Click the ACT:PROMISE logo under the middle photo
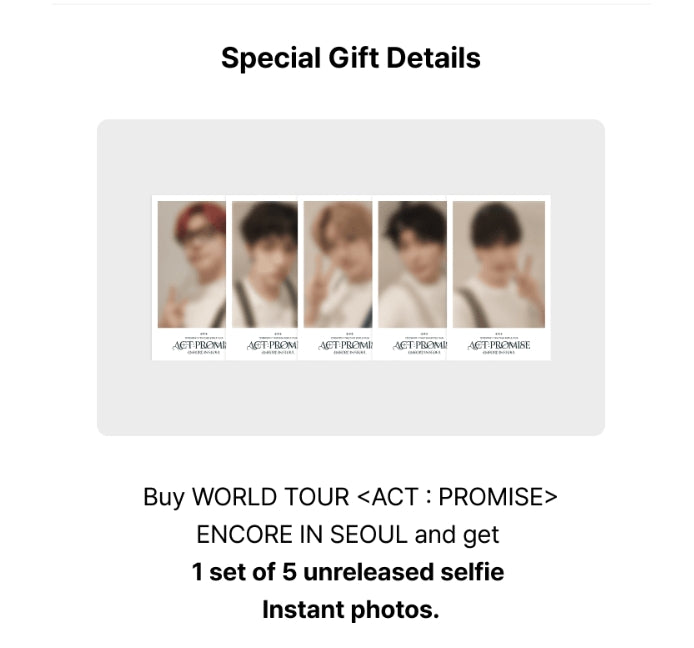Screen dimensions: 694x648 [345, 345]
